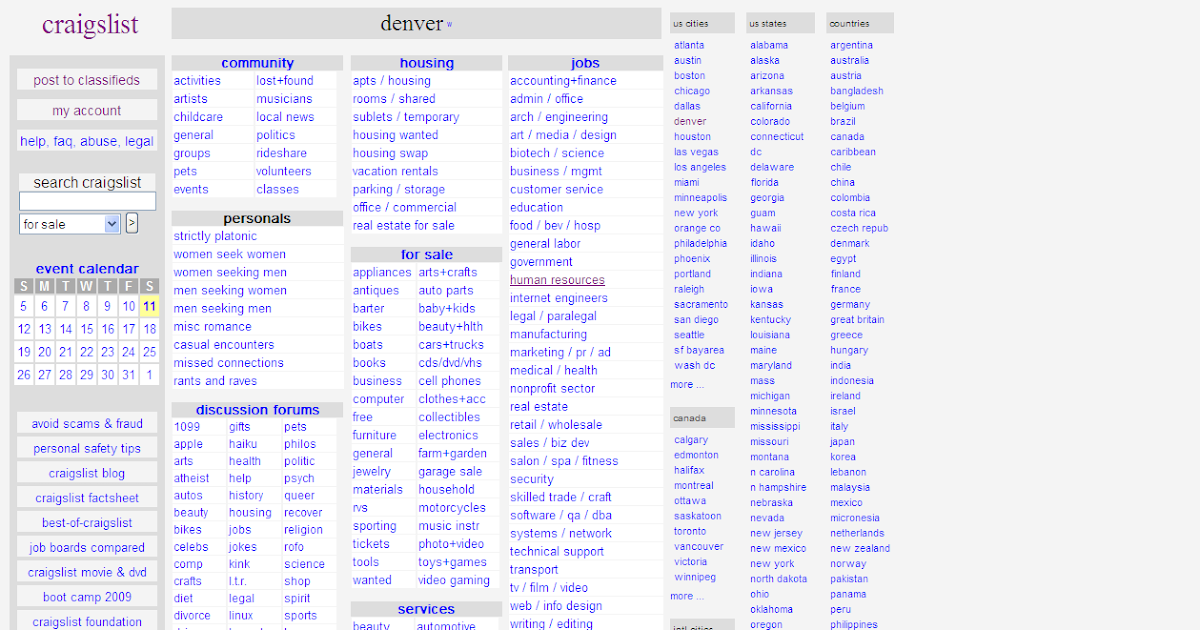Click the ">" search submit button

pyautogui.click(x=131, y=223)
